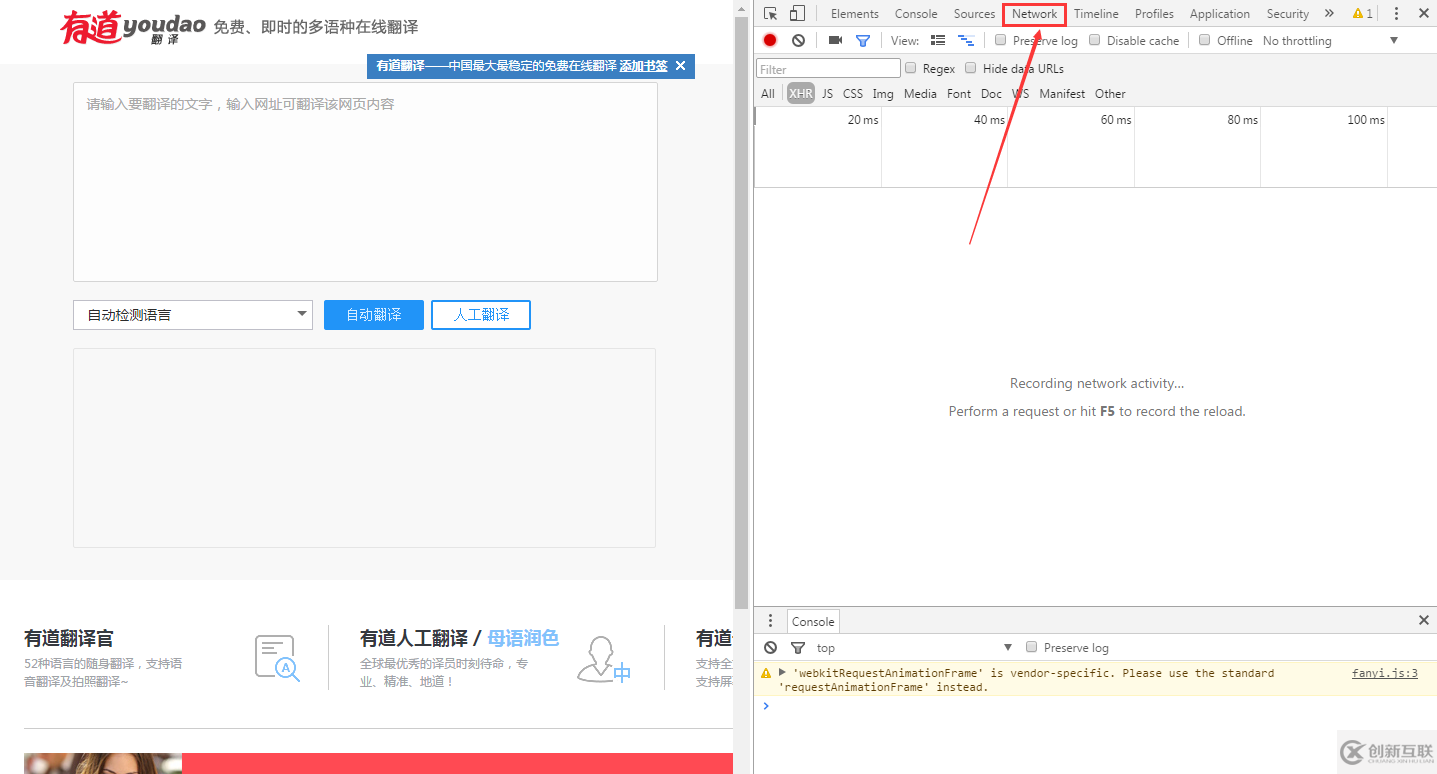Filter requests by Img

click(883, 94)
